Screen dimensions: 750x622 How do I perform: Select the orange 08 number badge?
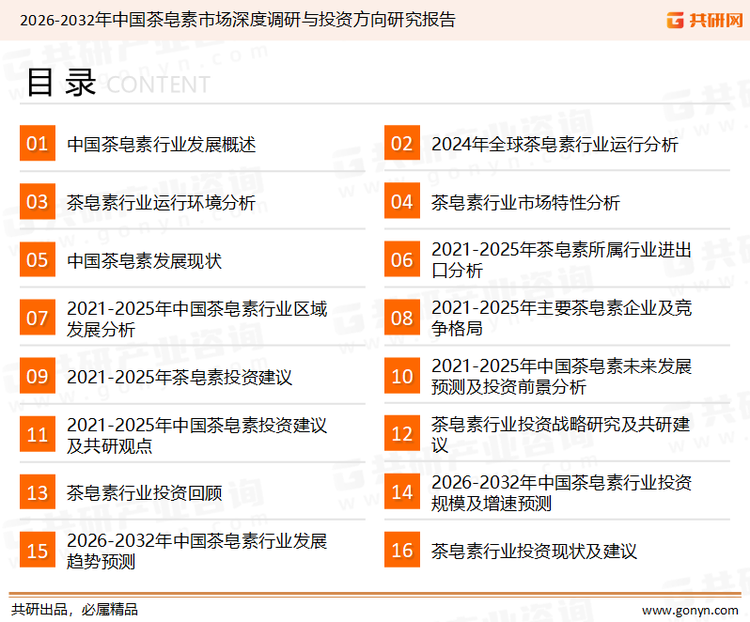click(x=401, y=319)
